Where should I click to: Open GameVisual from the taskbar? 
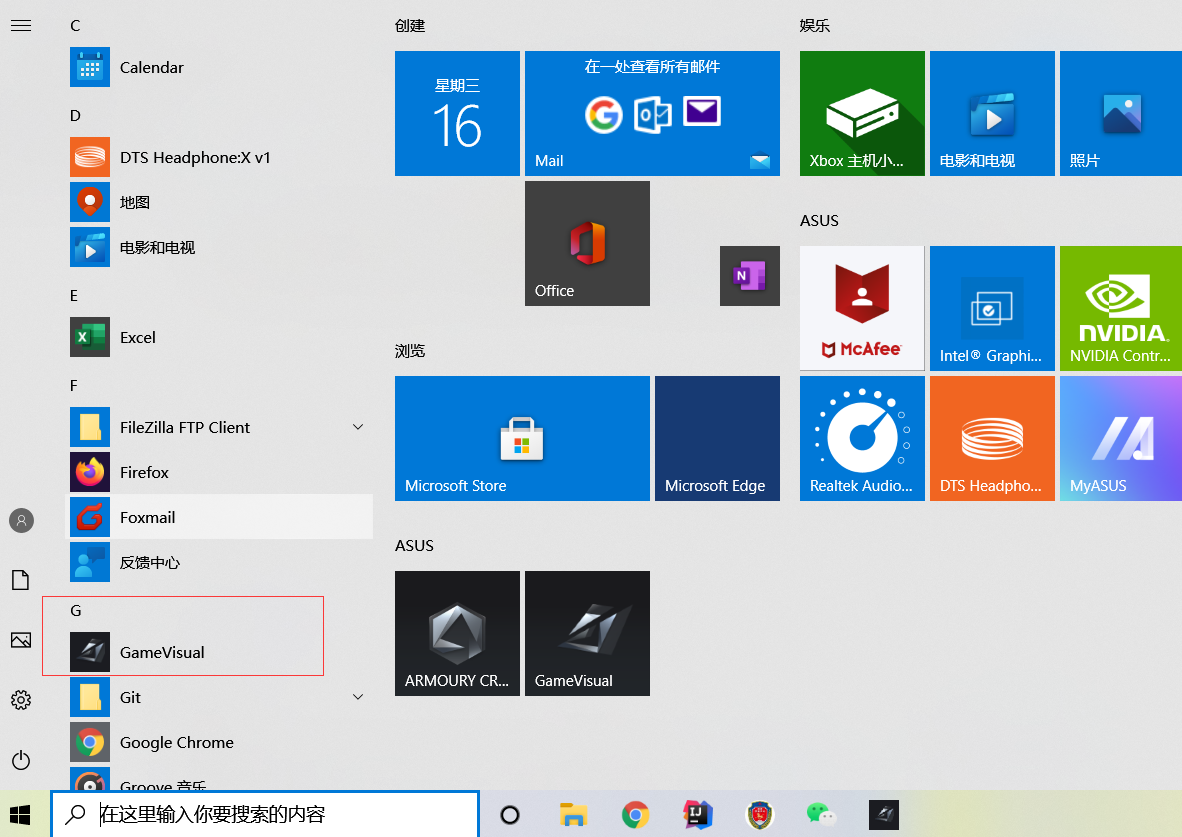coord(884,814)
